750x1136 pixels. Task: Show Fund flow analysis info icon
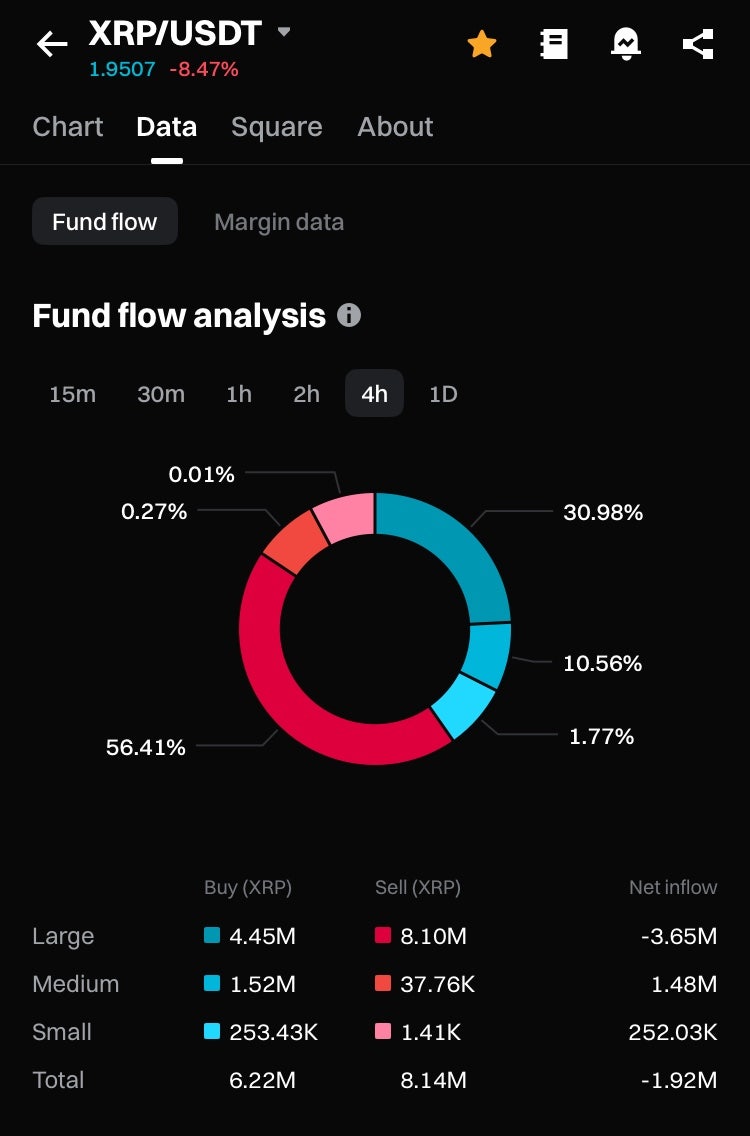[x=349, y=315]
